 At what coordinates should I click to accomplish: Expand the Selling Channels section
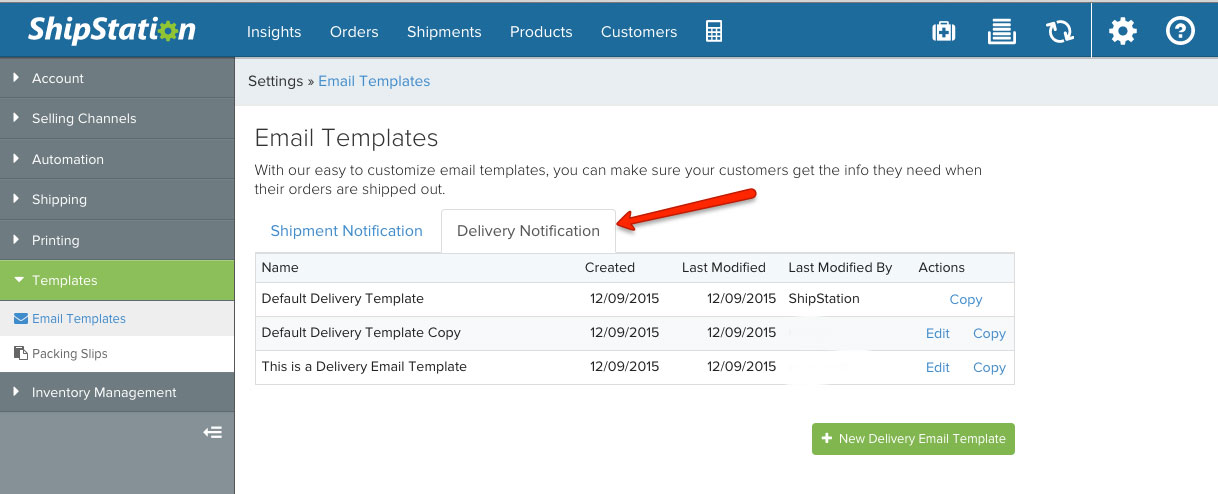coord(83,118)
